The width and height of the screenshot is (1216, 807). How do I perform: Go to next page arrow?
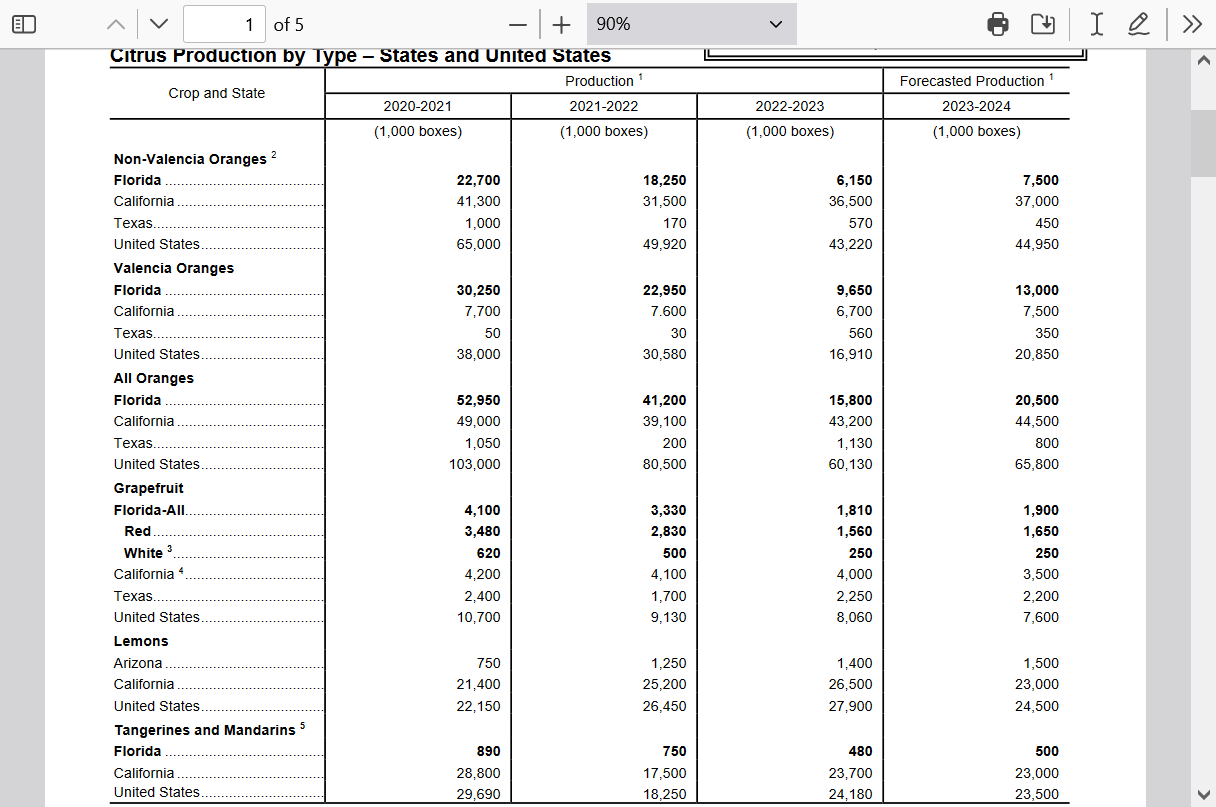[158, 24]
